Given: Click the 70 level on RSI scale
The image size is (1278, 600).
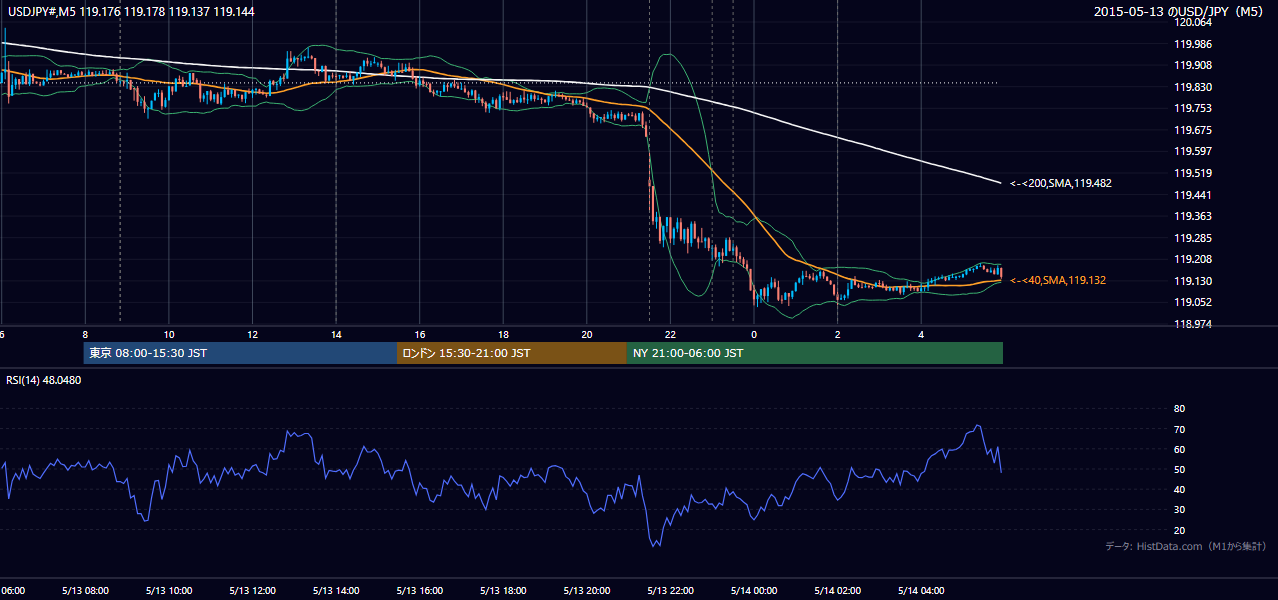Looking at the screenshot, I should [1179, 429].
